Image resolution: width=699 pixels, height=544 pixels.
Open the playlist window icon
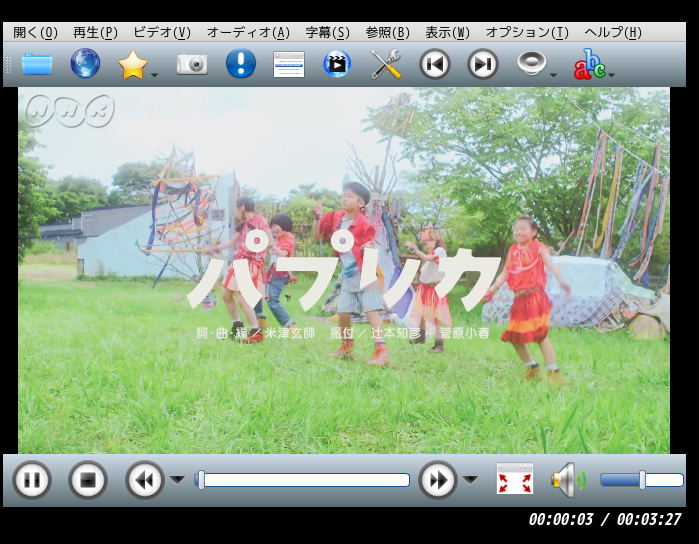coord(289,65)
